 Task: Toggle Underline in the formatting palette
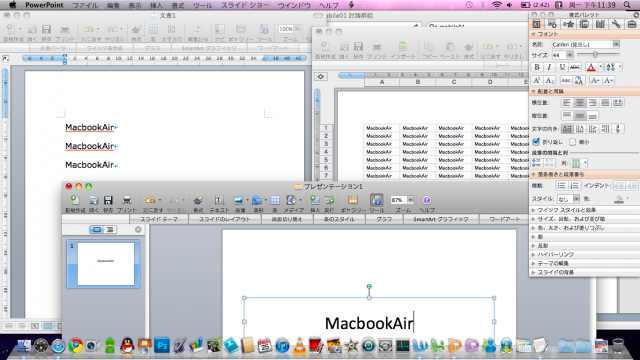(x=562, y=67)
